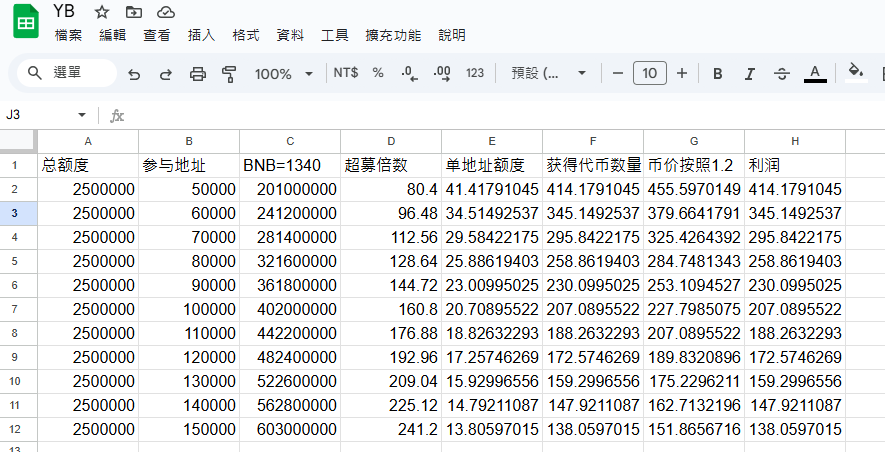Screen dimensions: 885x452
Task: Toggle bold formatting
Action: tap(717, 73)
